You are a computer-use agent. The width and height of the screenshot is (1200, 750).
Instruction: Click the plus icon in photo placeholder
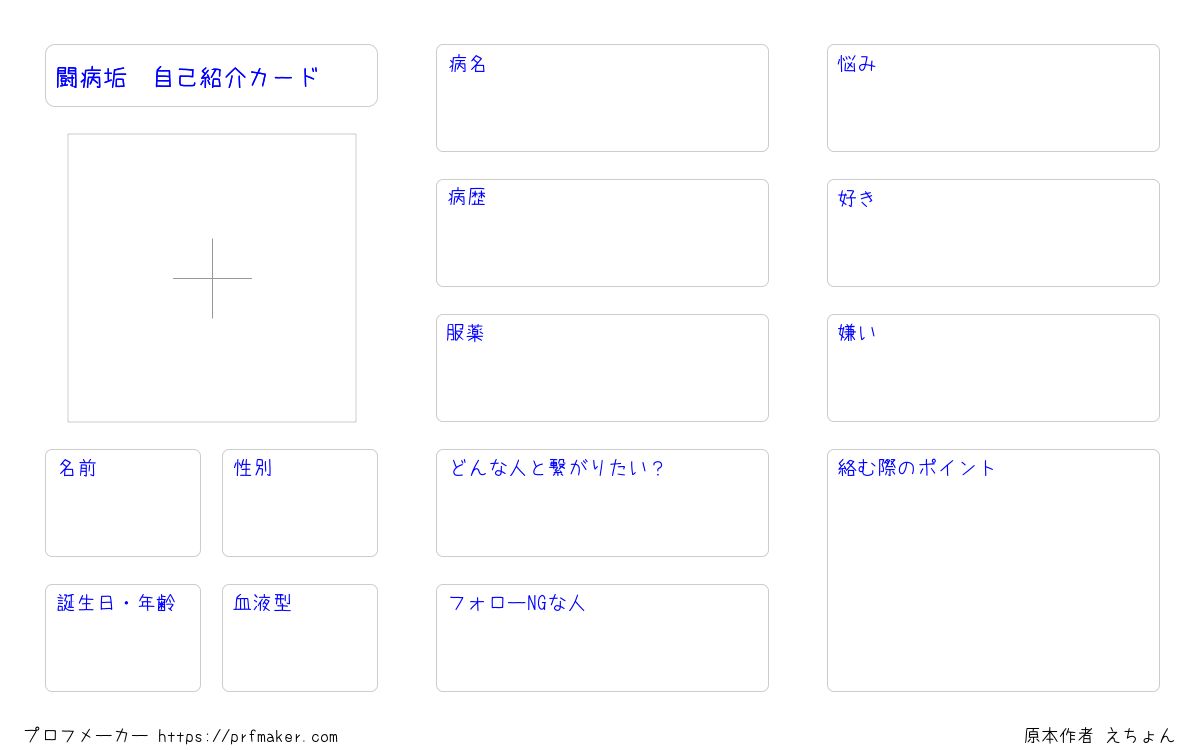coord(212,278)
